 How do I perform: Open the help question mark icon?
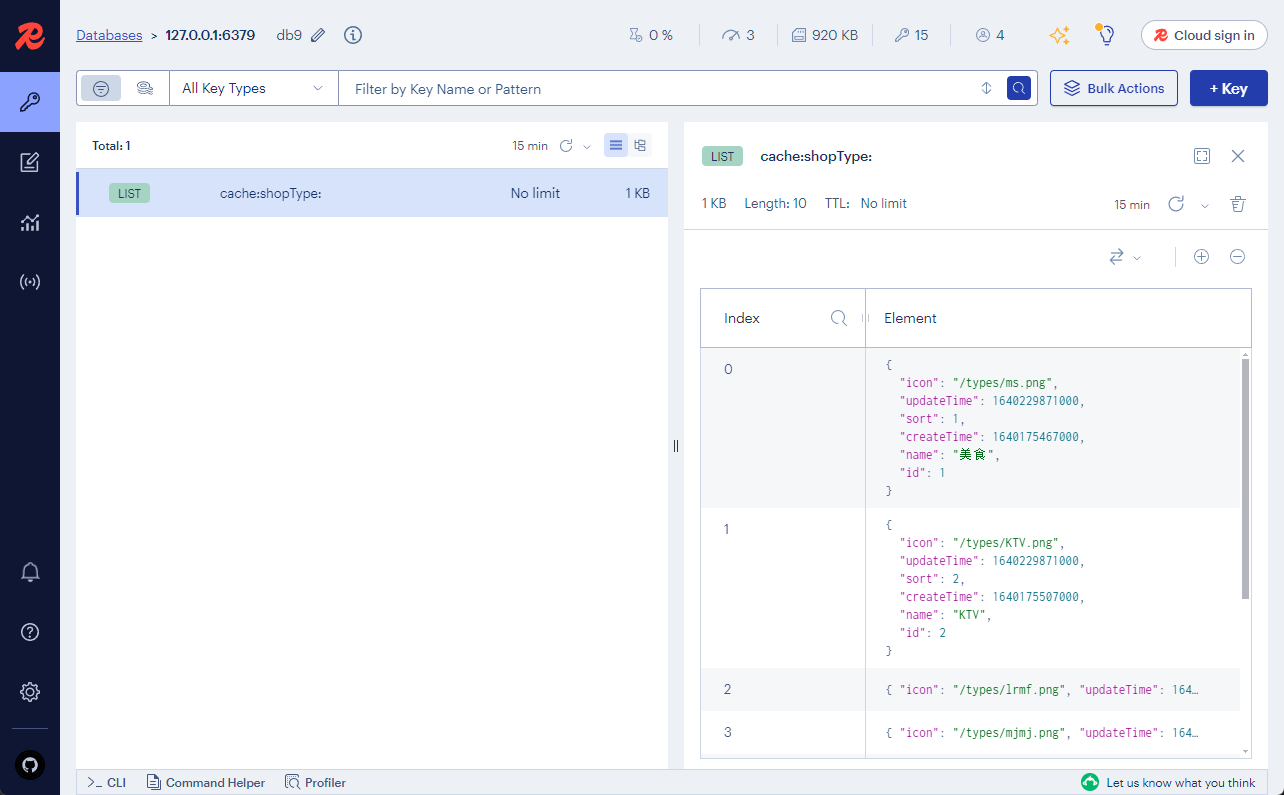coord(30,632)
